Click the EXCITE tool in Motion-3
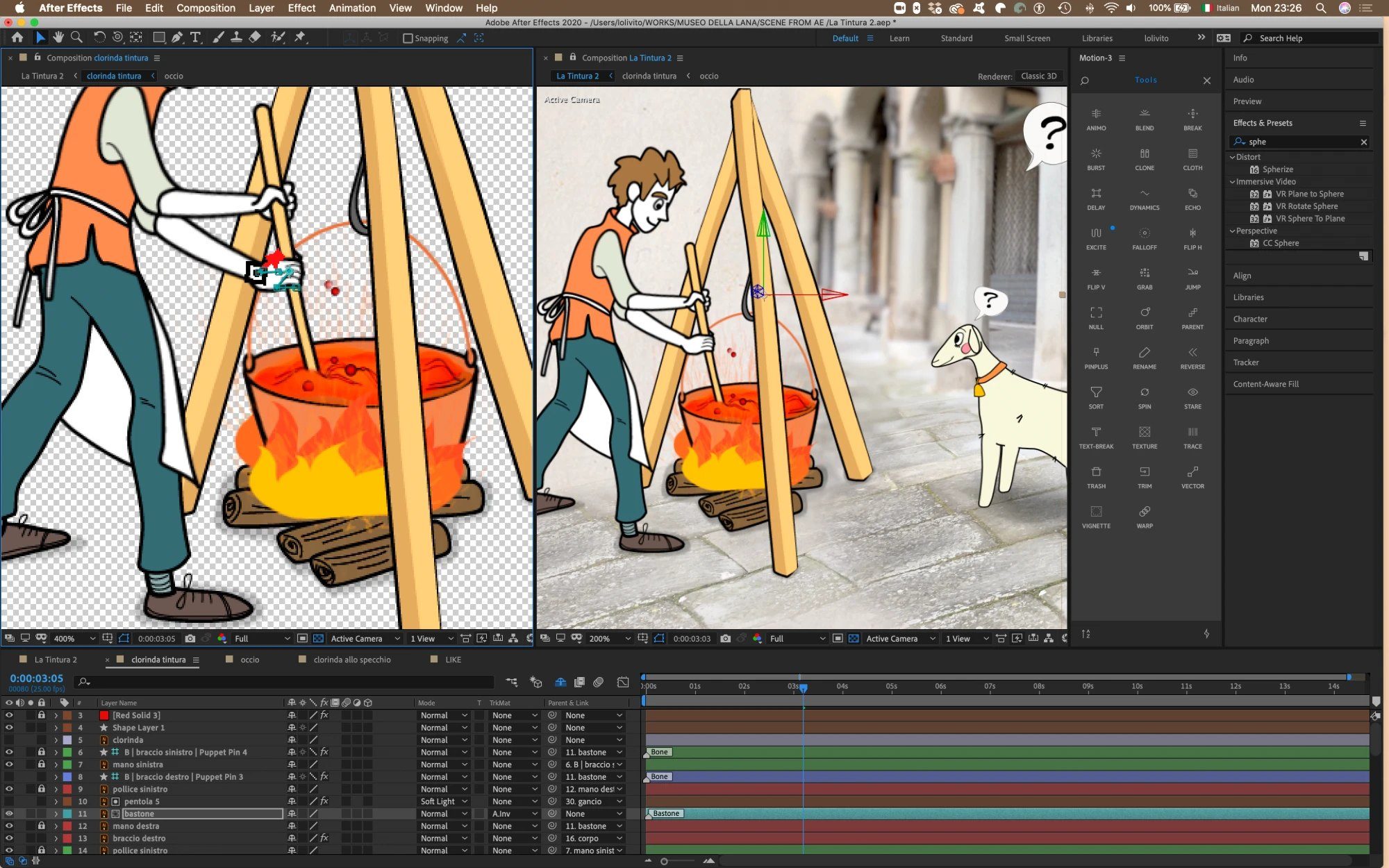The image size is (1389, 868). [x=1096, y=238]
